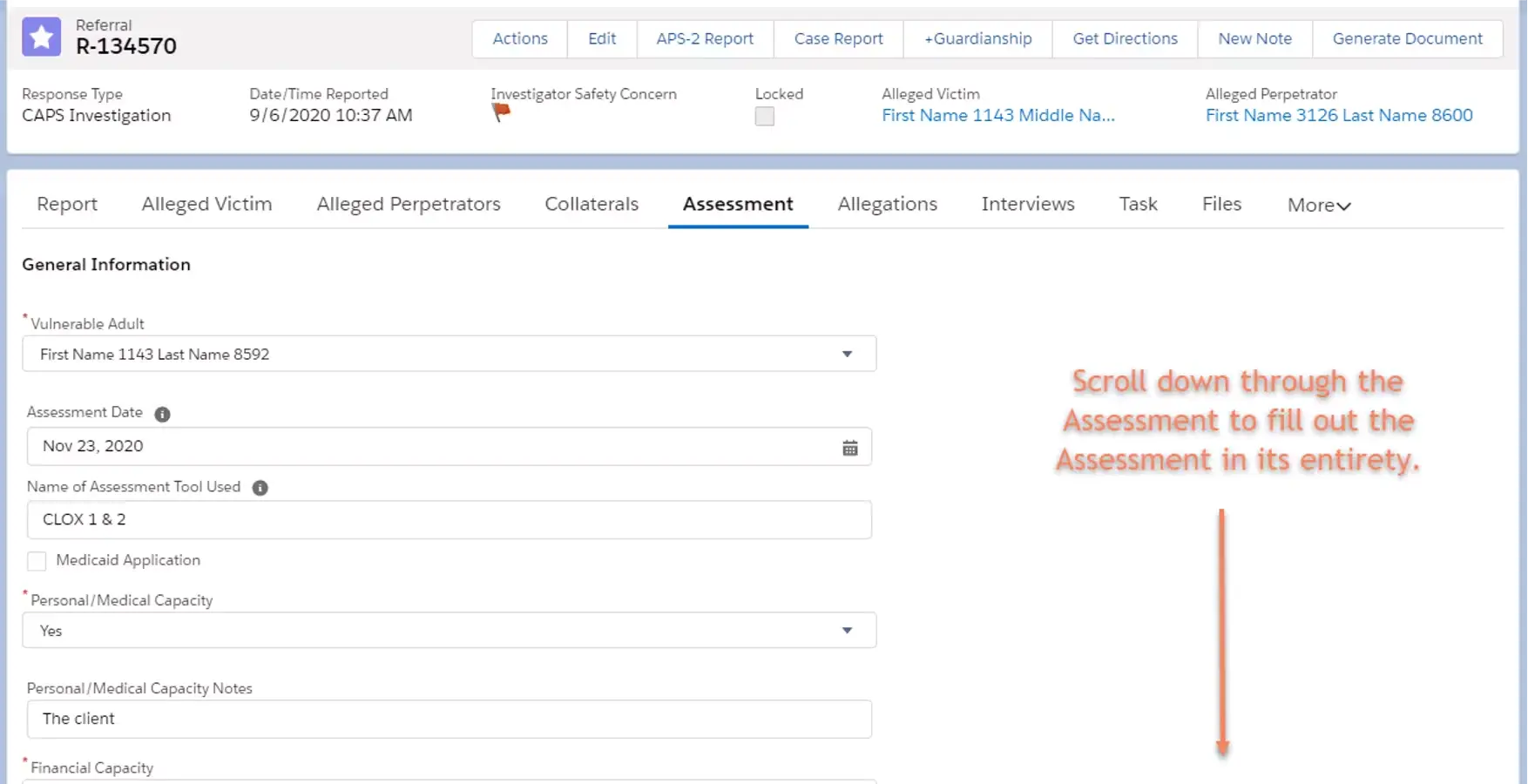
Task: Open the Allegations tab
Action: click(x=888, y=204)
